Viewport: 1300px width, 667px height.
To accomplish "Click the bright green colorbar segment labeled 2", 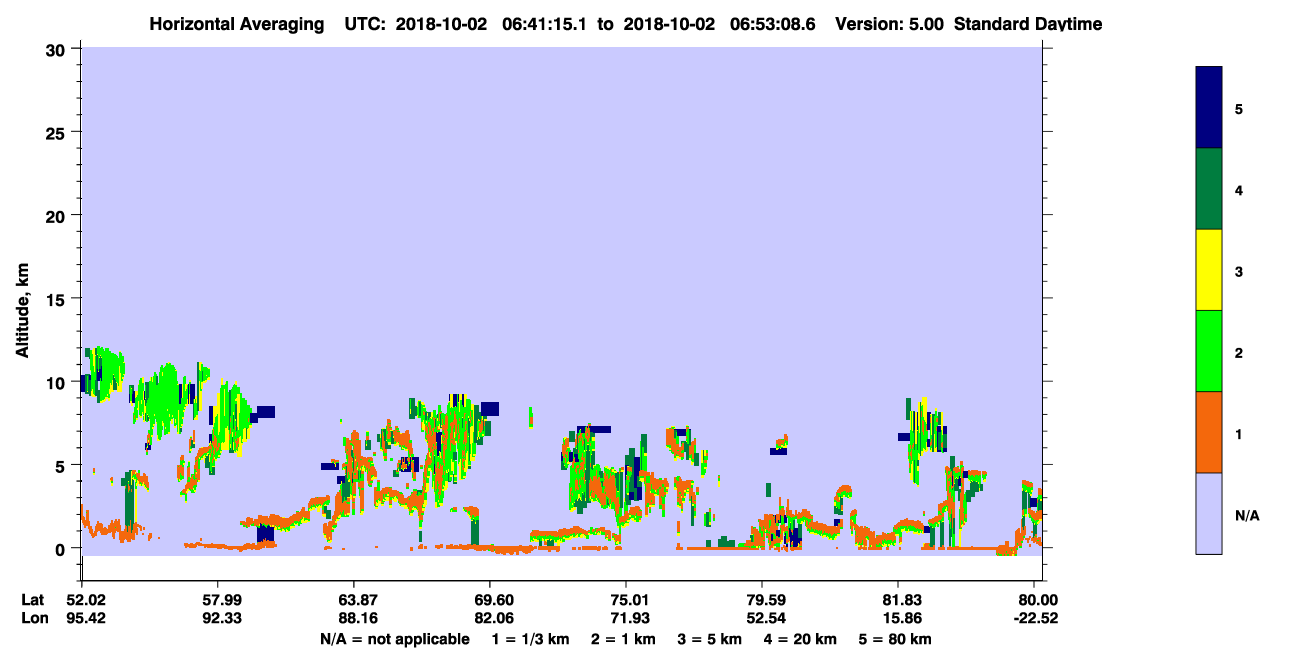I will (x=1209, y=351).
